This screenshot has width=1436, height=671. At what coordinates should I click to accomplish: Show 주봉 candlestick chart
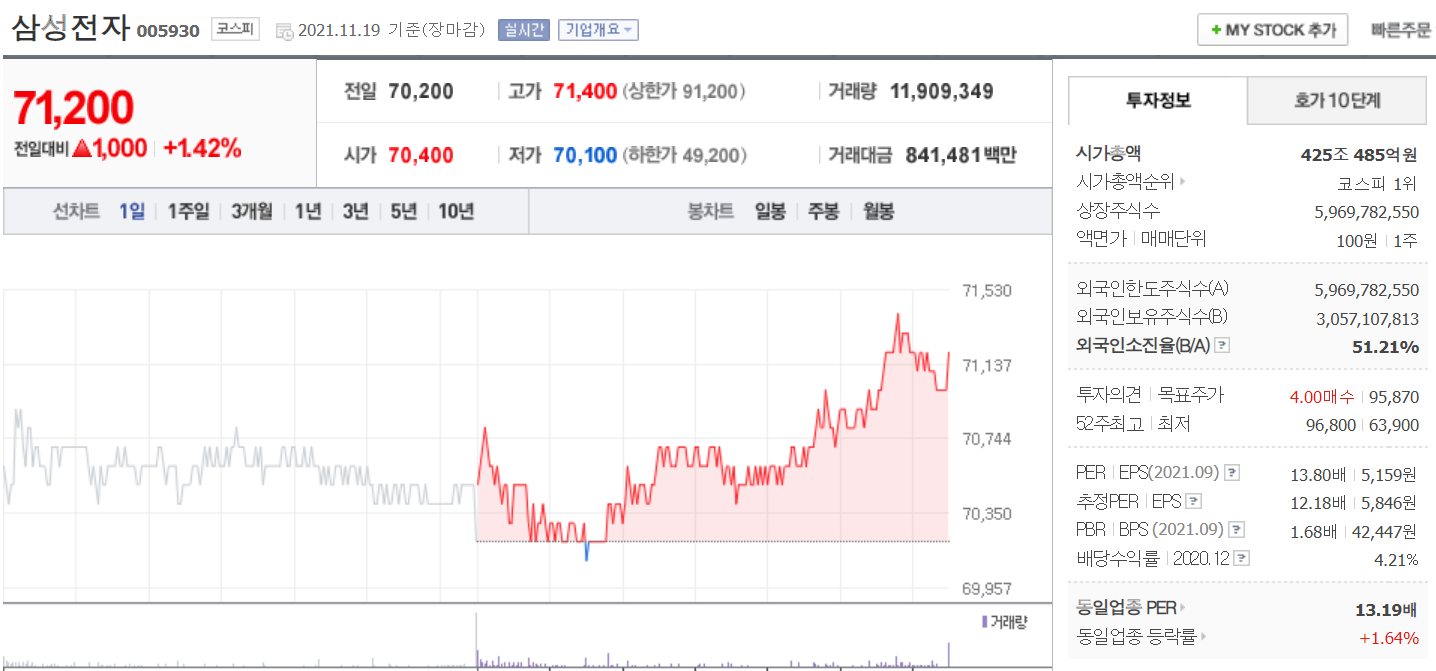pyautogui.click(x=823, y=211)
